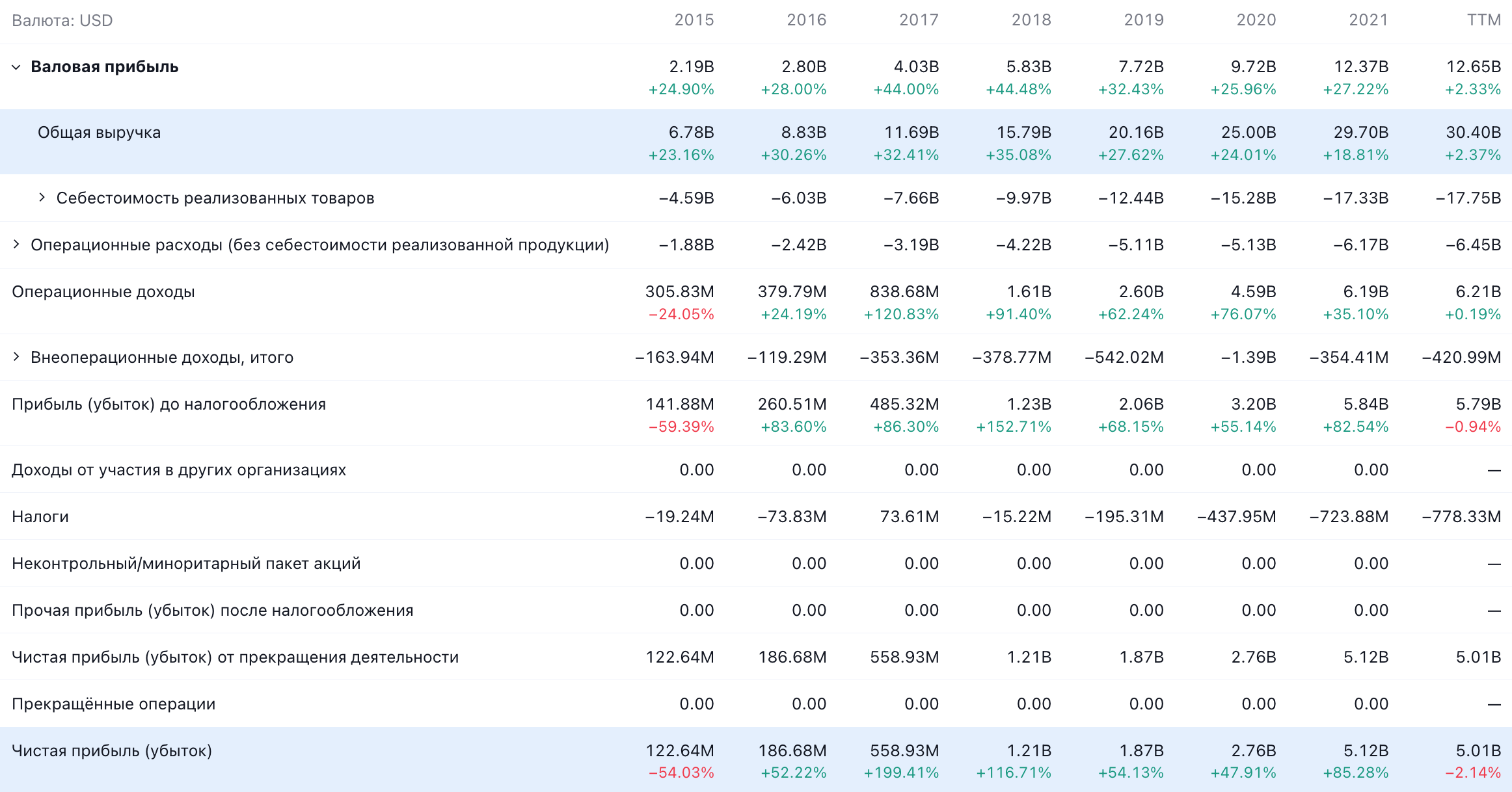Click net income growth +85.28% in 2021
Image resolution: width=1512 pixels, height=792 pixels.
tap(1356, 773)
